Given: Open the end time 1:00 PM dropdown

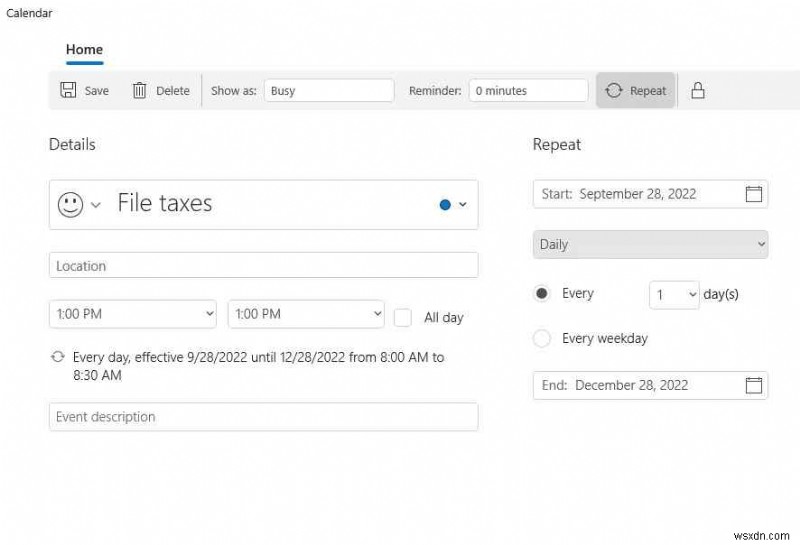Looking at the screenshot, I should tap(306, 314).
